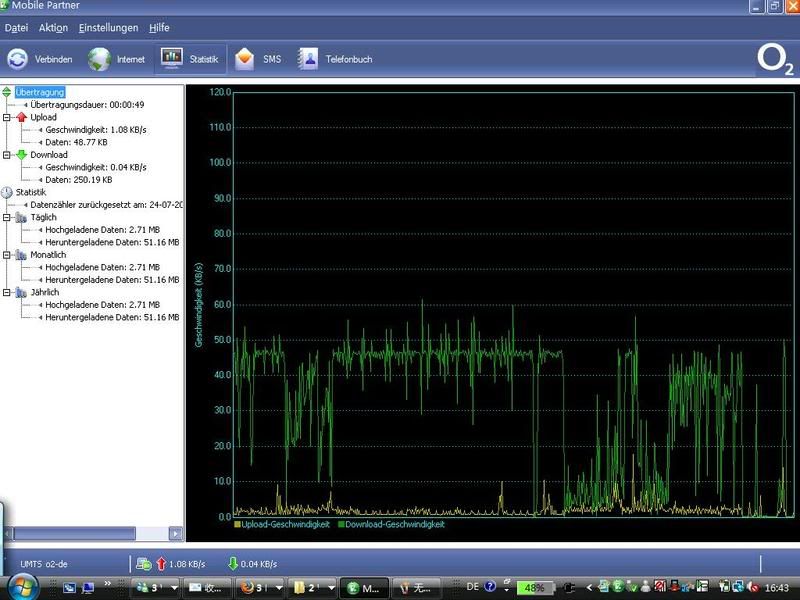Open the Telefonbuch contact icon
Screen dimensions: 800x600
coord(308,59)
